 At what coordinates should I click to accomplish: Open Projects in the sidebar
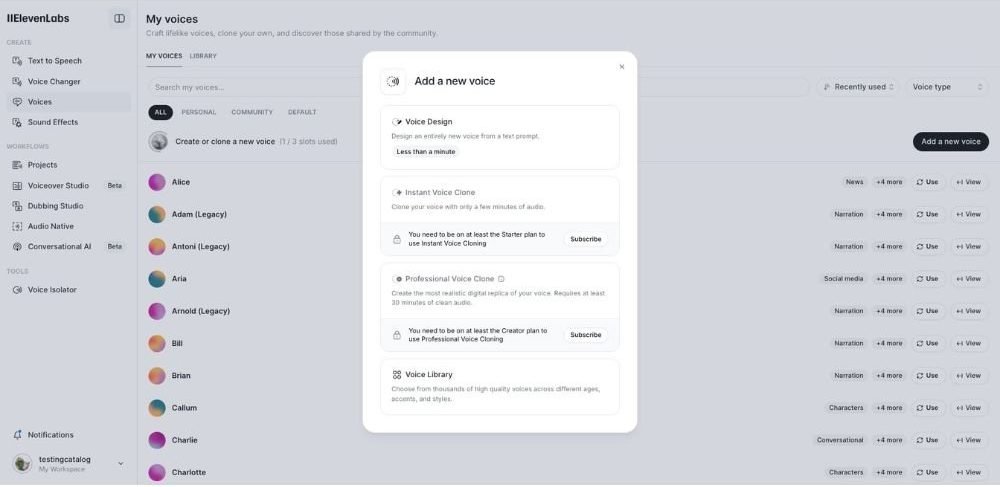click(68, 165)
